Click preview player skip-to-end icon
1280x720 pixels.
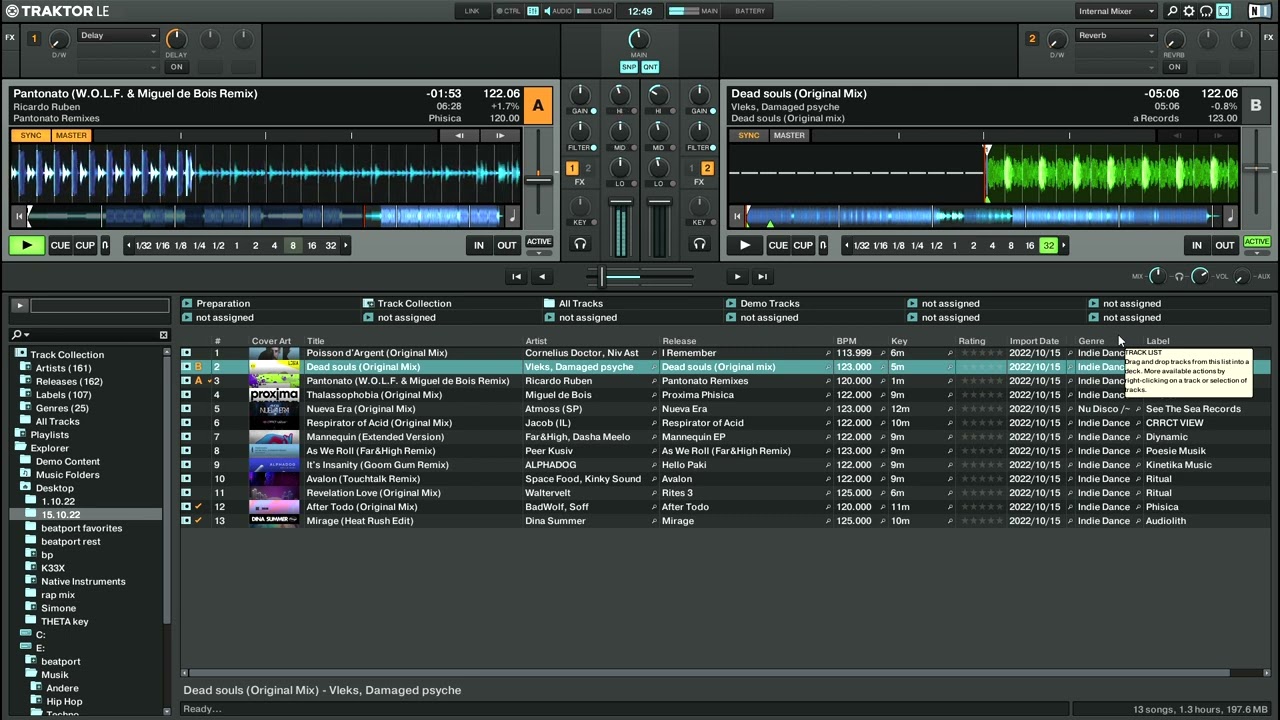point(762,277)
